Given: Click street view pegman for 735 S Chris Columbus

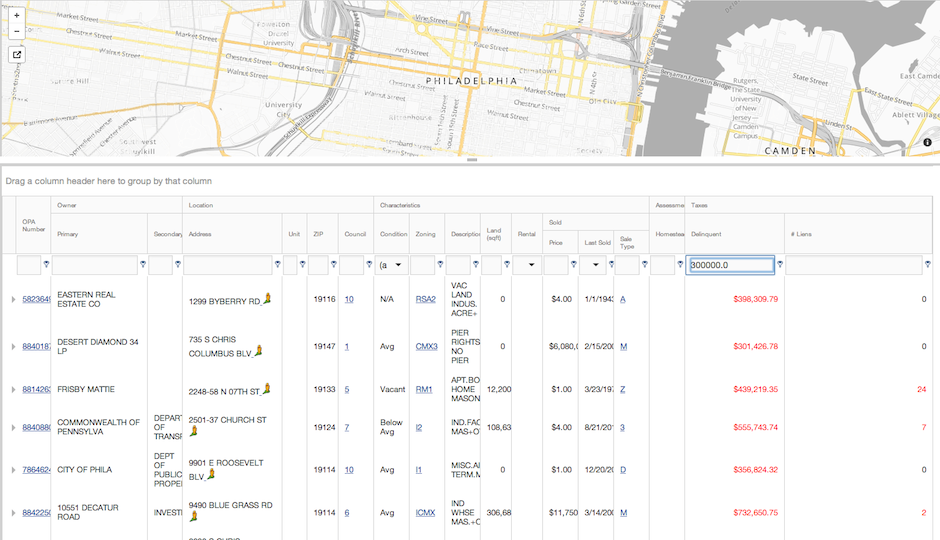Looking at the screenshot, I should click(x=258, y=351).
